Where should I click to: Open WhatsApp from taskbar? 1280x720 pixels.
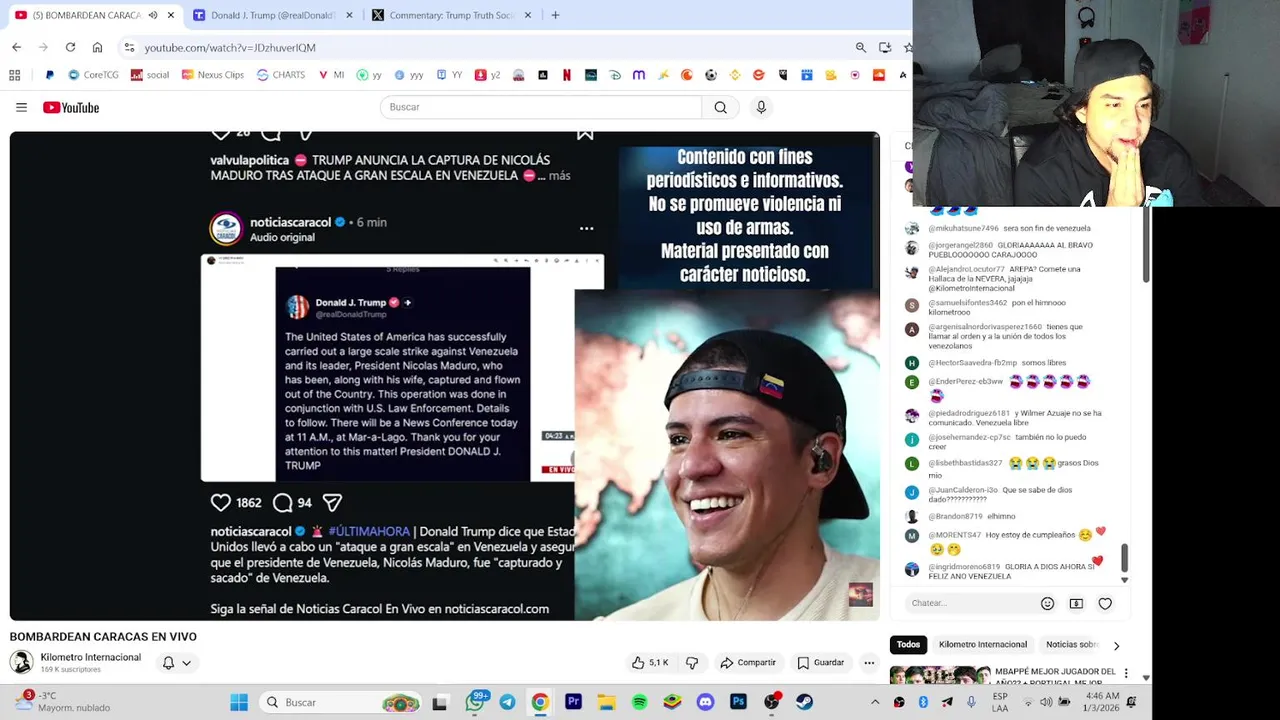pos(475,702)
